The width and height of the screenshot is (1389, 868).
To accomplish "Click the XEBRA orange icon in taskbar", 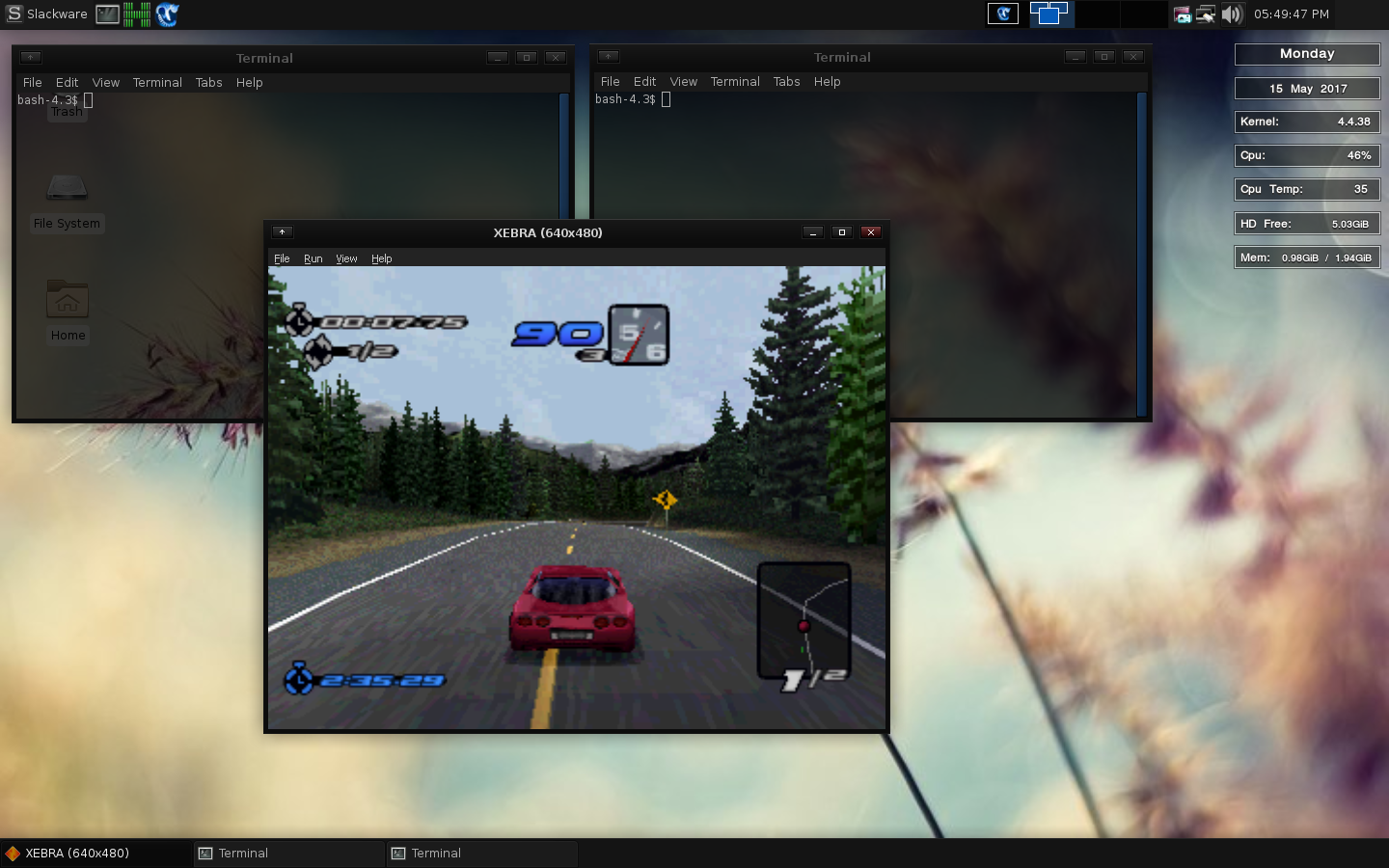I will coord(14,854).
